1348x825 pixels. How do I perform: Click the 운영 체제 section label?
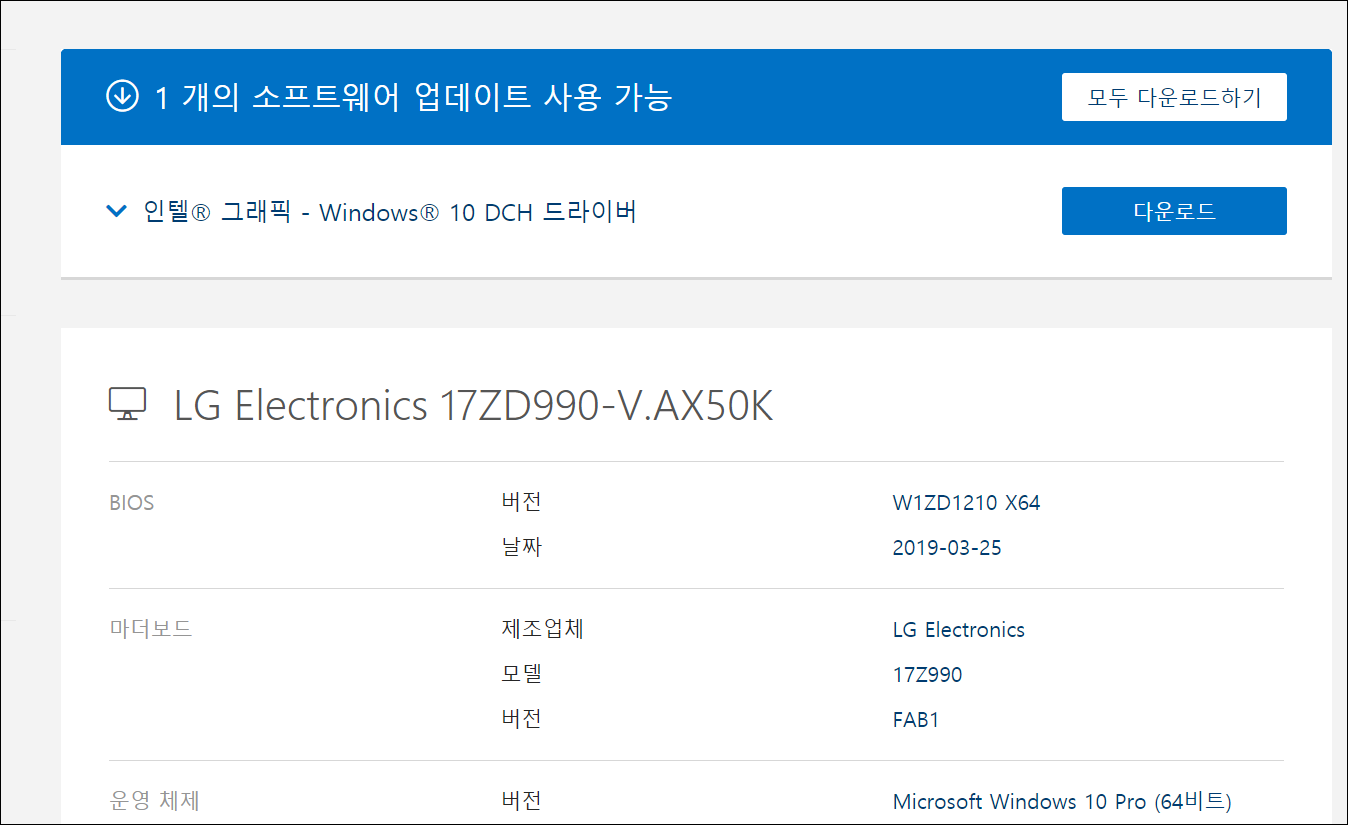coord(154,801)
